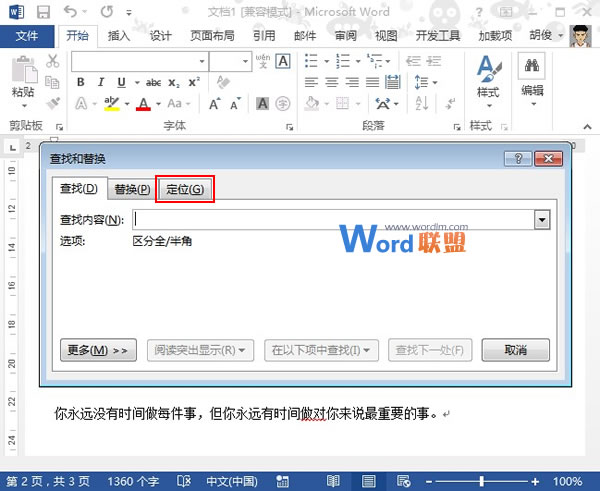Screen dimensions: 600x491
Task: Click the enclosed character 字 icon
Action: pyautogui.click(x=283, y=103)
